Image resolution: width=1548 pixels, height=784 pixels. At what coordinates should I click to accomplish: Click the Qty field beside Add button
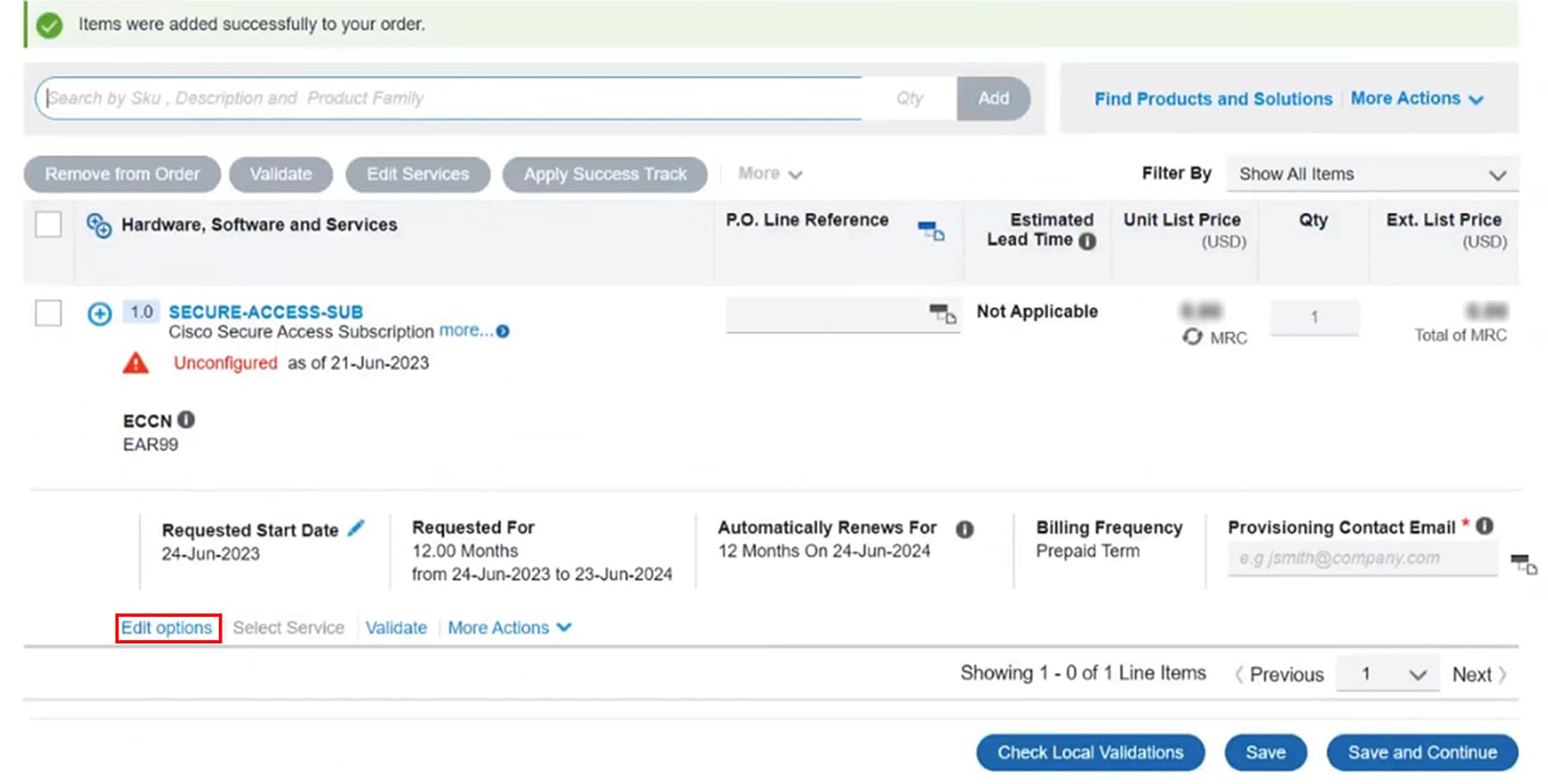coord(909,98)
